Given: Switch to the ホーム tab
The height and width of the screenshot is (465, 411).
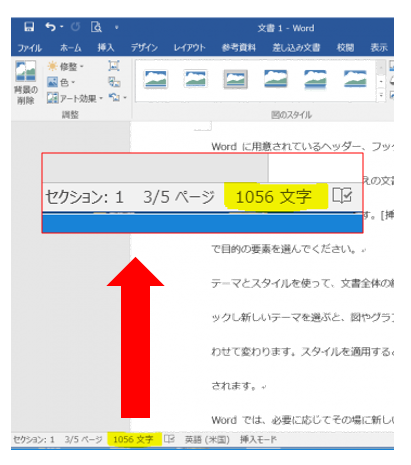Looking at the screenshot, I should point(70,48).
